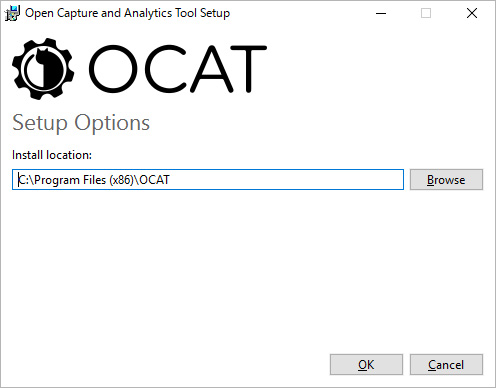Screen dimensions: 496x388
Task: Click the installer icon in the title bar
Action: tap(13, 13)
